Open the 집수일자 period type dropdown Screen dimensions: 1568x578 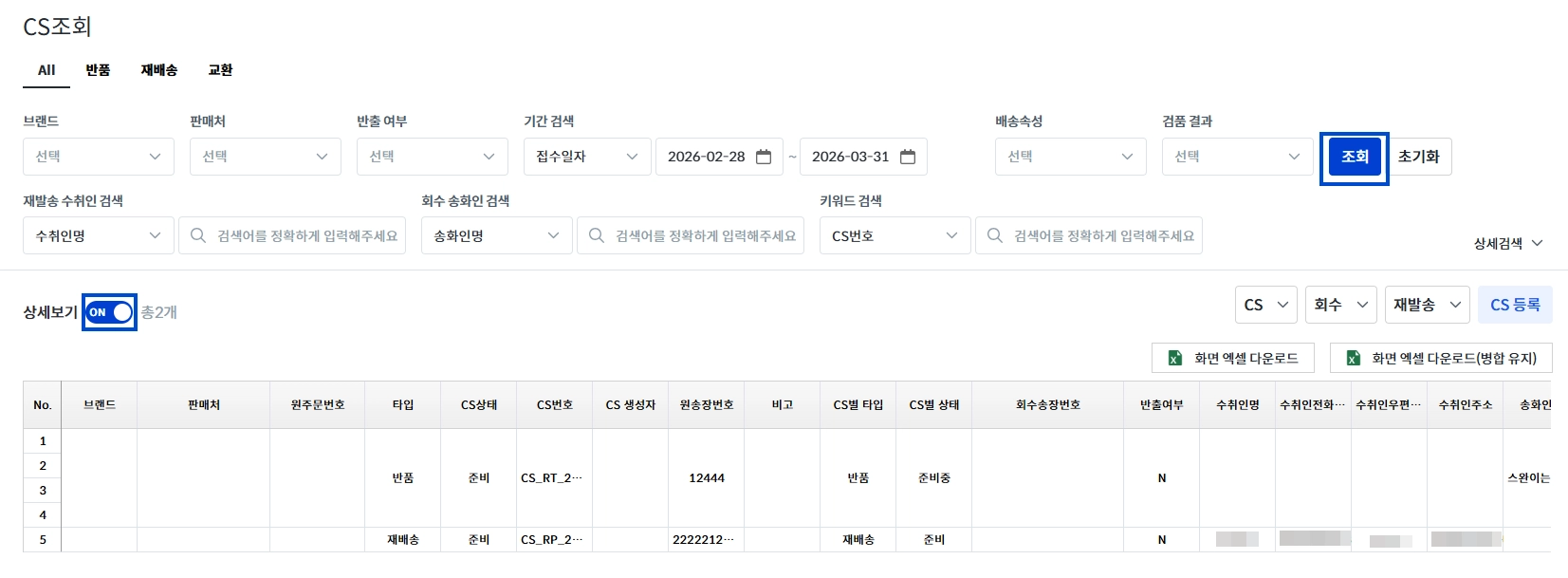click(x=586, y=157)
